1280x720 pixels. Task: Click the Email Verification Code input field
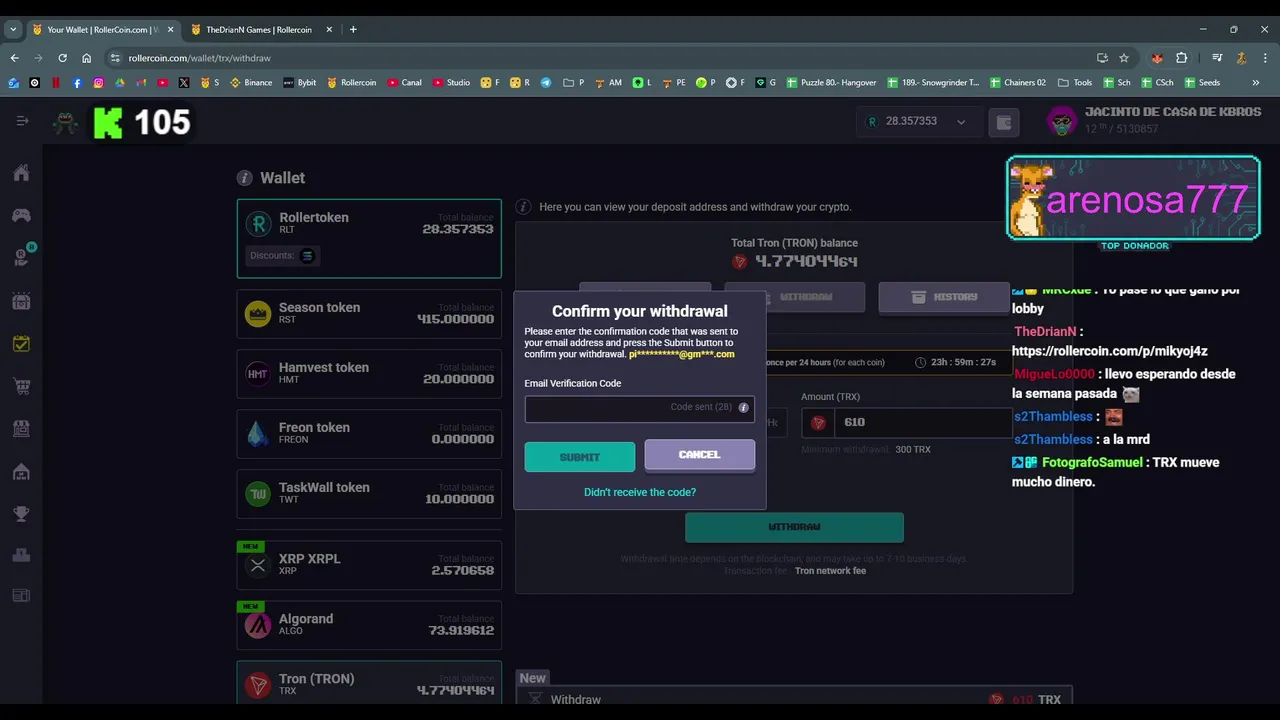[640, 408]
